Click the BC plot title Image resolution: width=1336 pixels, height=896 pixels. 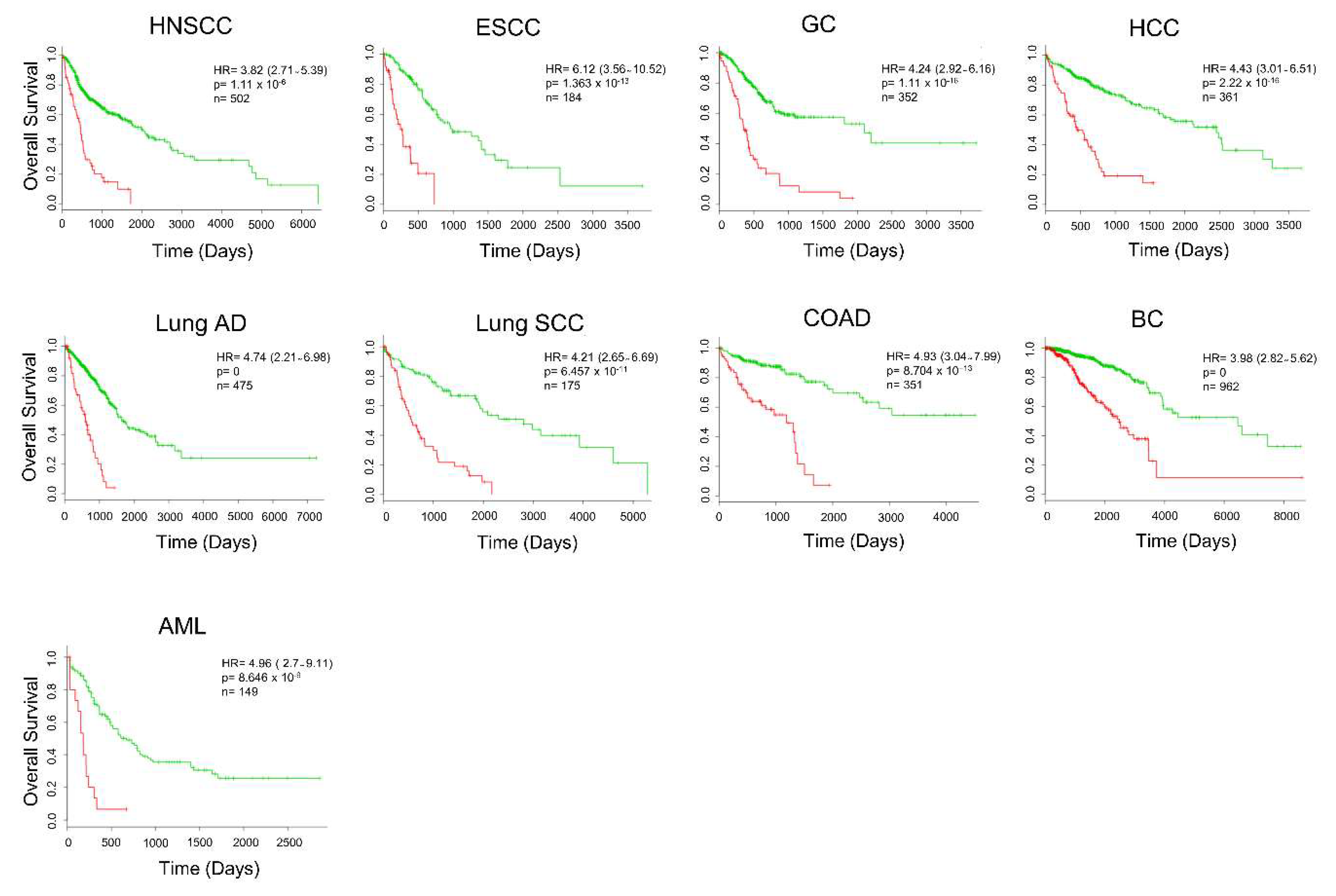[x=1147, y=319]
